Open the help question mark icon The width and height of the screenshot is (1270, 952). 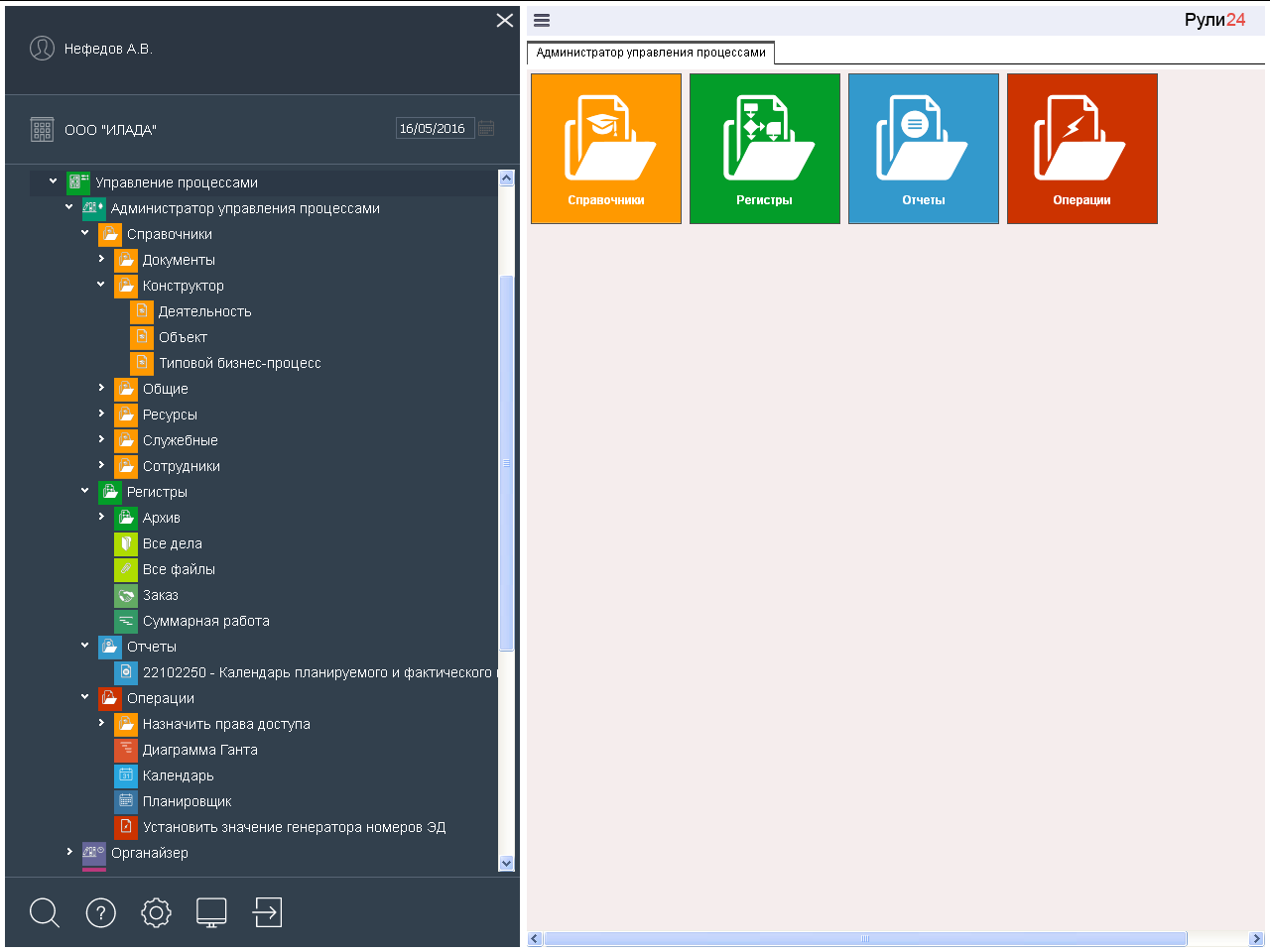[x=101, y=912]
